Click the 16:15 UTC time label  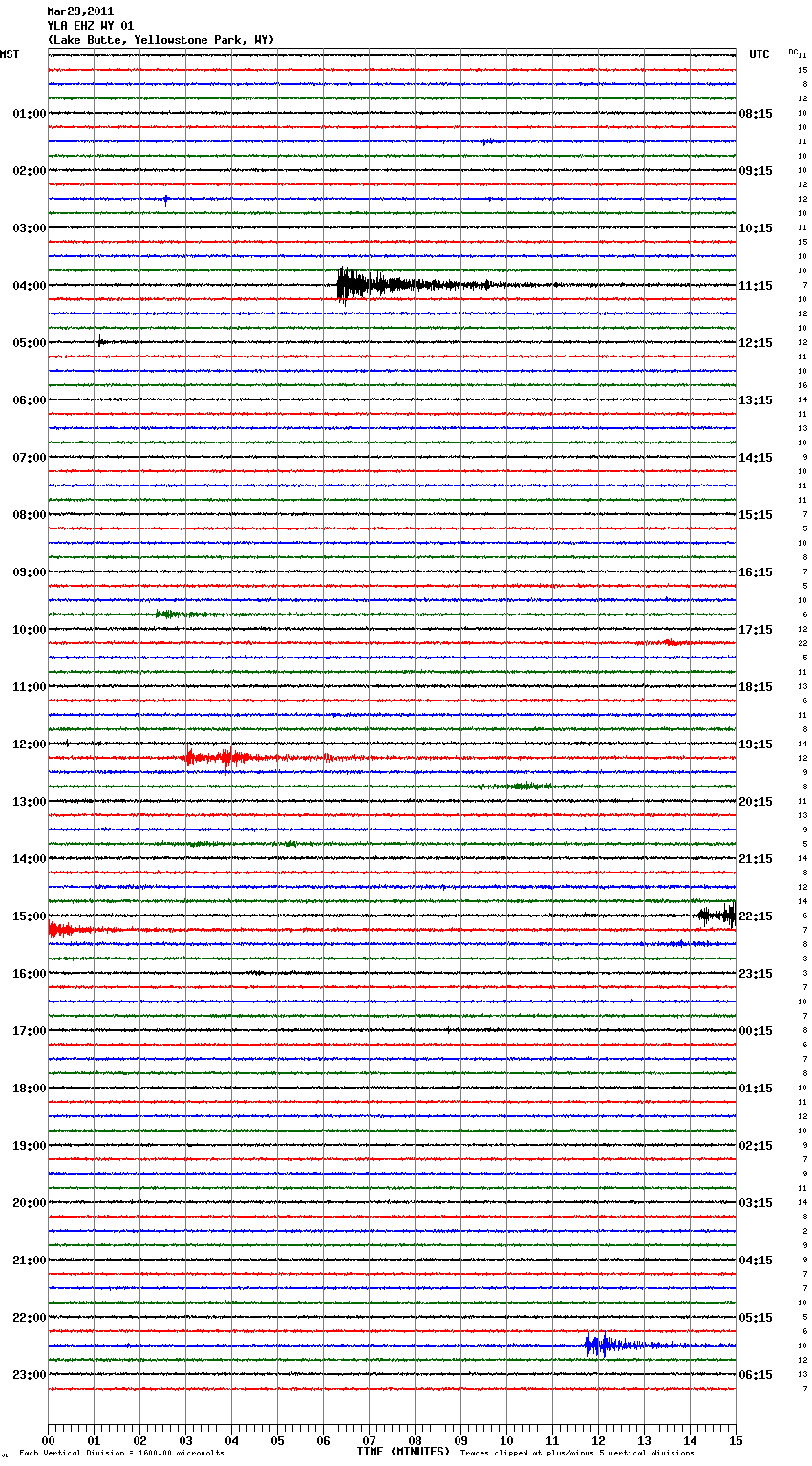tap(756, 572)
